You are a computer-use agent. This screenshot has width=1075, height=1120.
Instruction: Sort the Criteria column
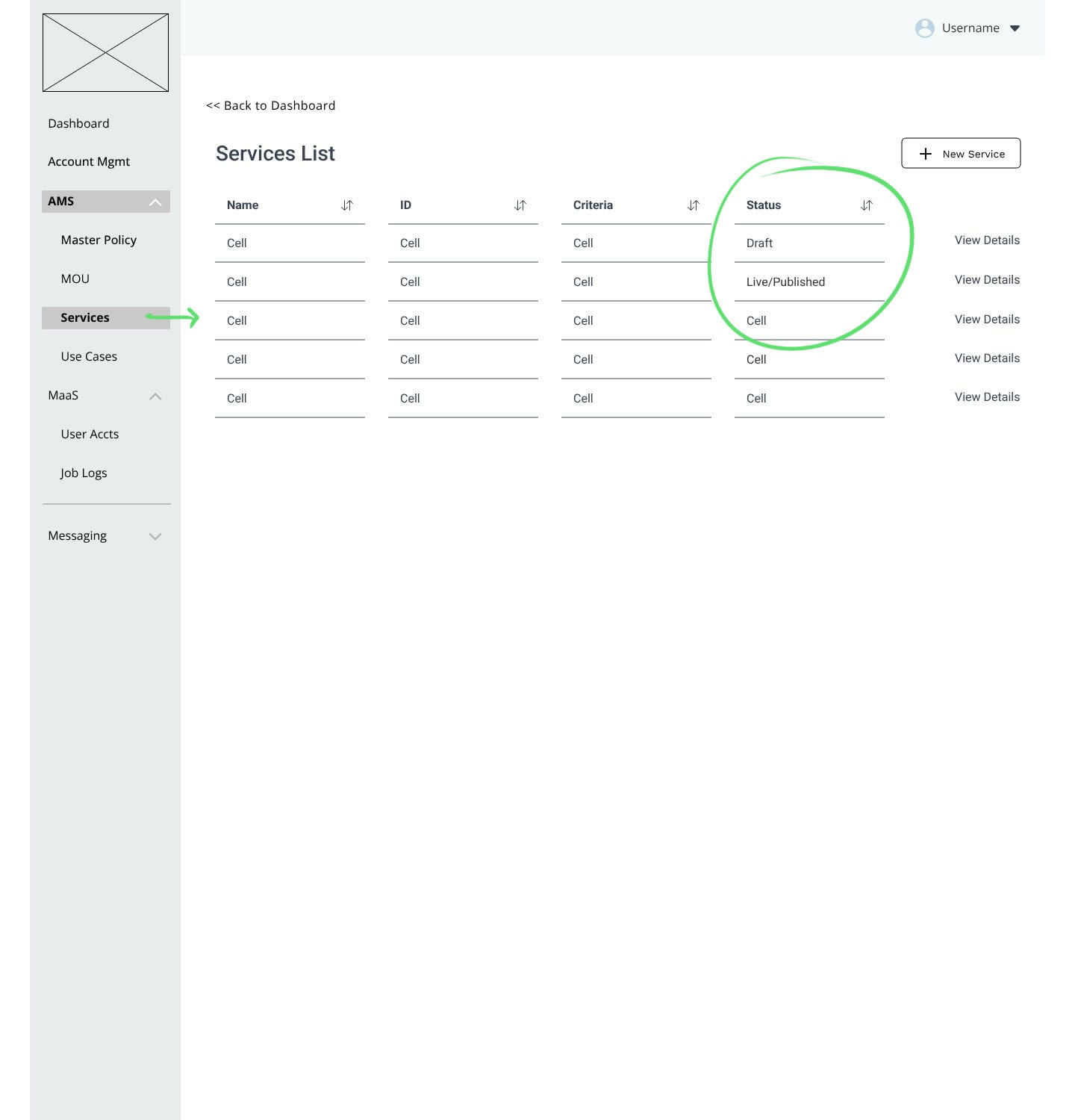tap(693, 205)
